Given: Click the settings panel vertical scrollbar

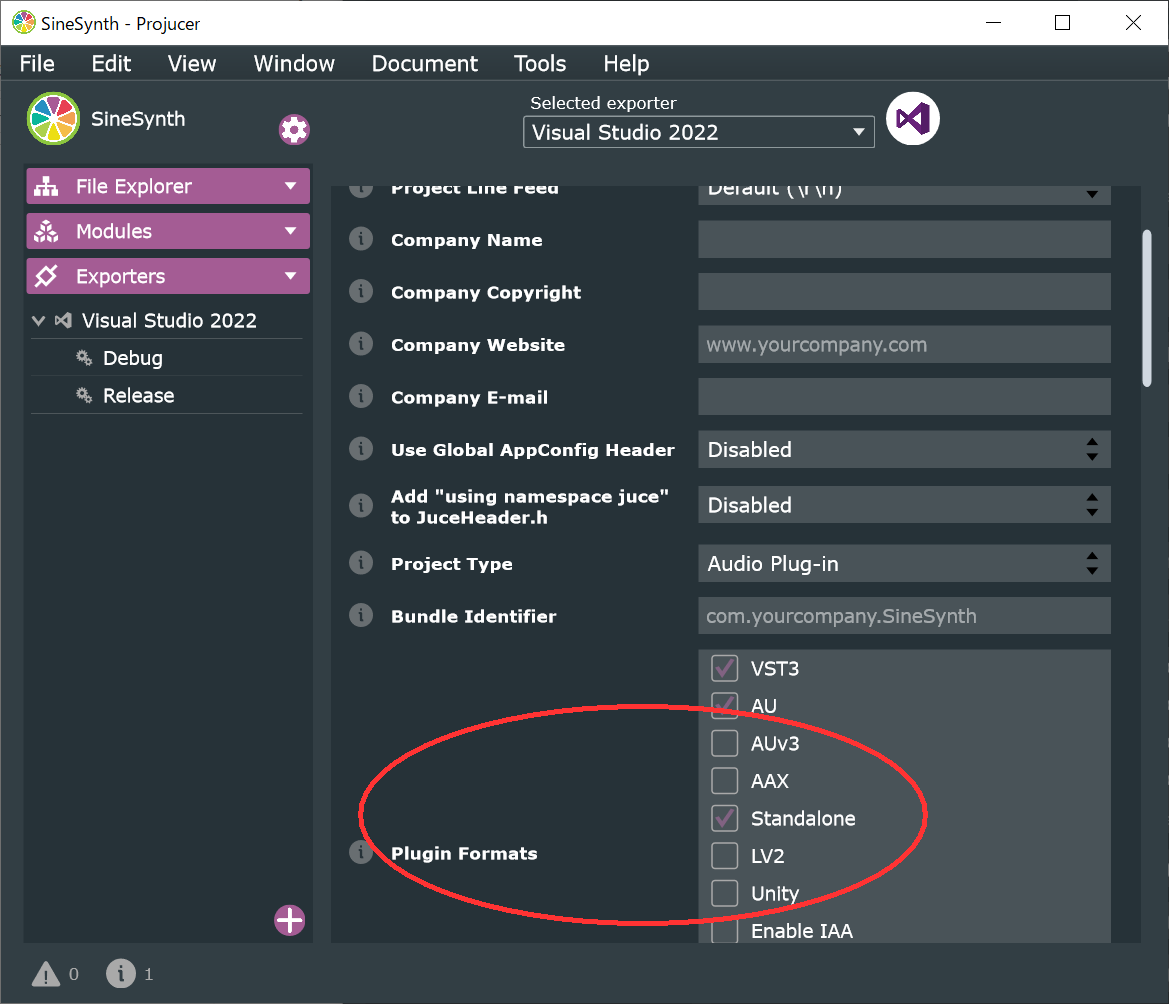Looking at the screenshot, I should pos(1147,308).
